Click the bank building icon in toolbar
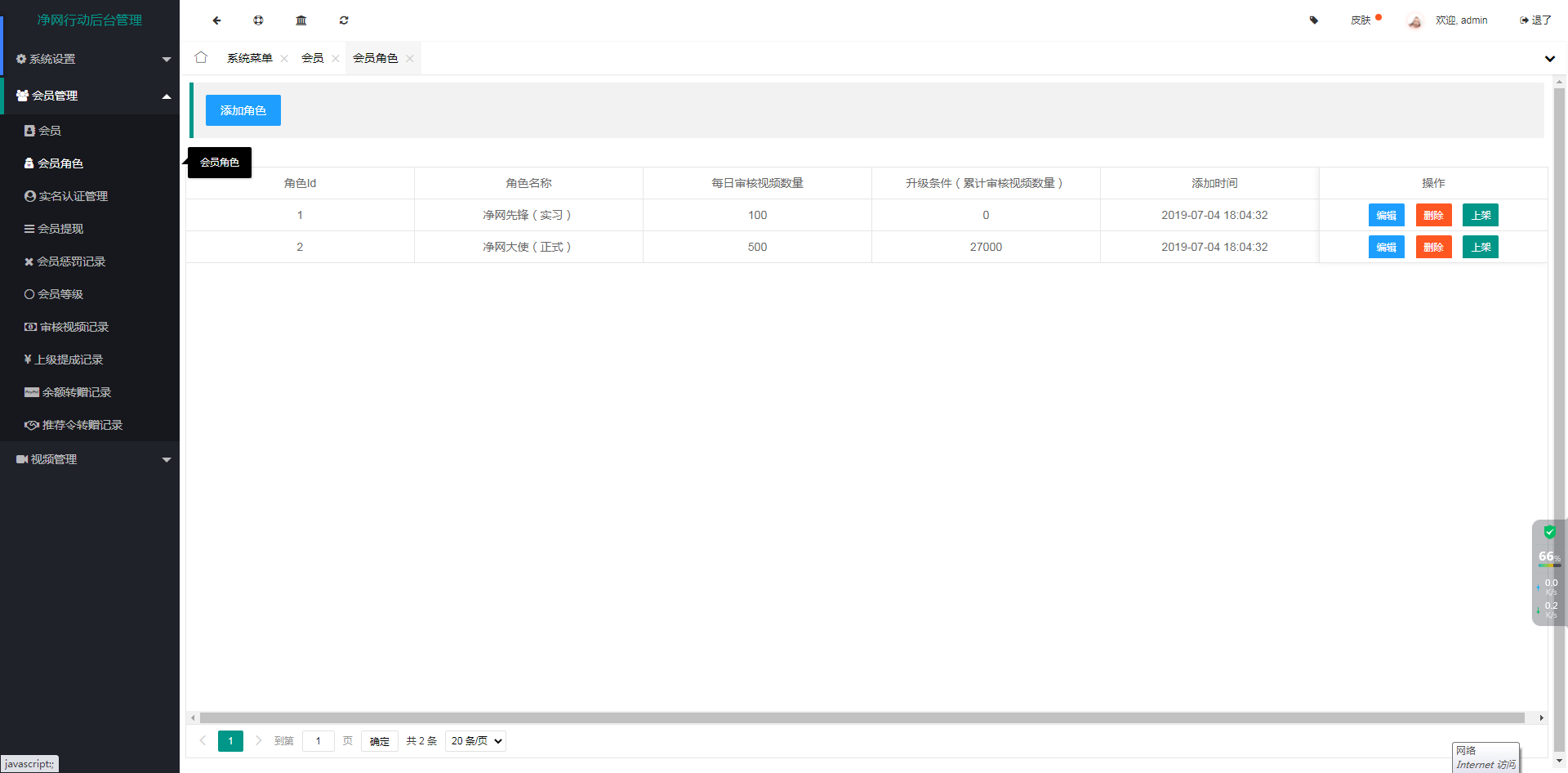Screen dimensions: 1568x773 click(301, 20)
